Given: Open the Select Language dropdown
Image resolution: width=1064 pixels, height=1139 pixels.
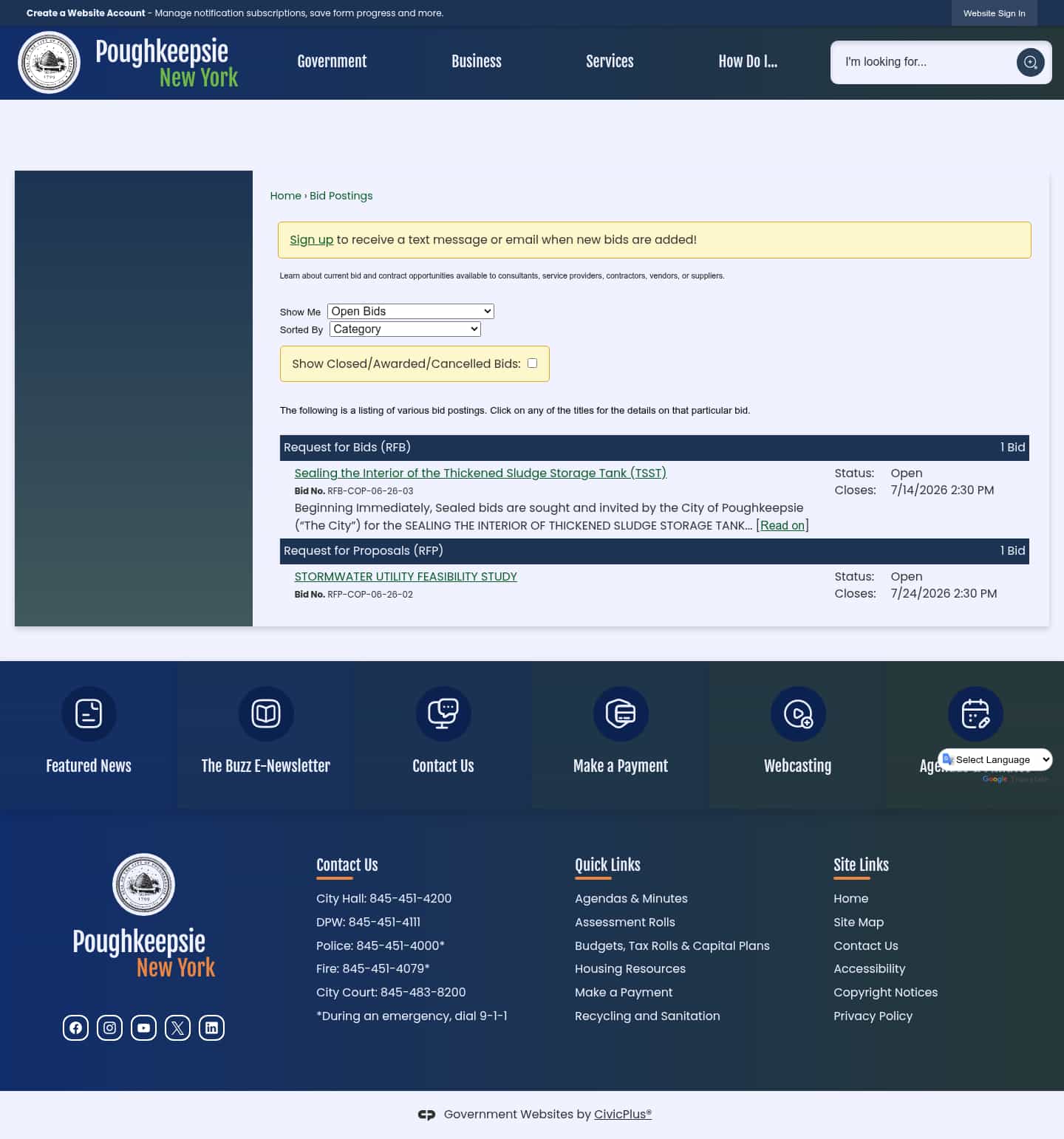Looking at the screenshot, I should coord(995,759).
